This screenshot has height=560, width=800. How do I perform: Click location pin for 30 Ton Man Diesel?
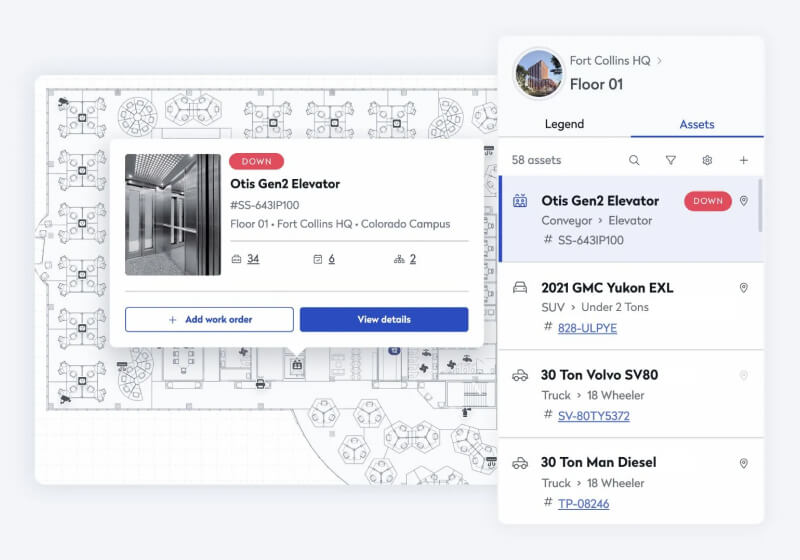[743, 463]
